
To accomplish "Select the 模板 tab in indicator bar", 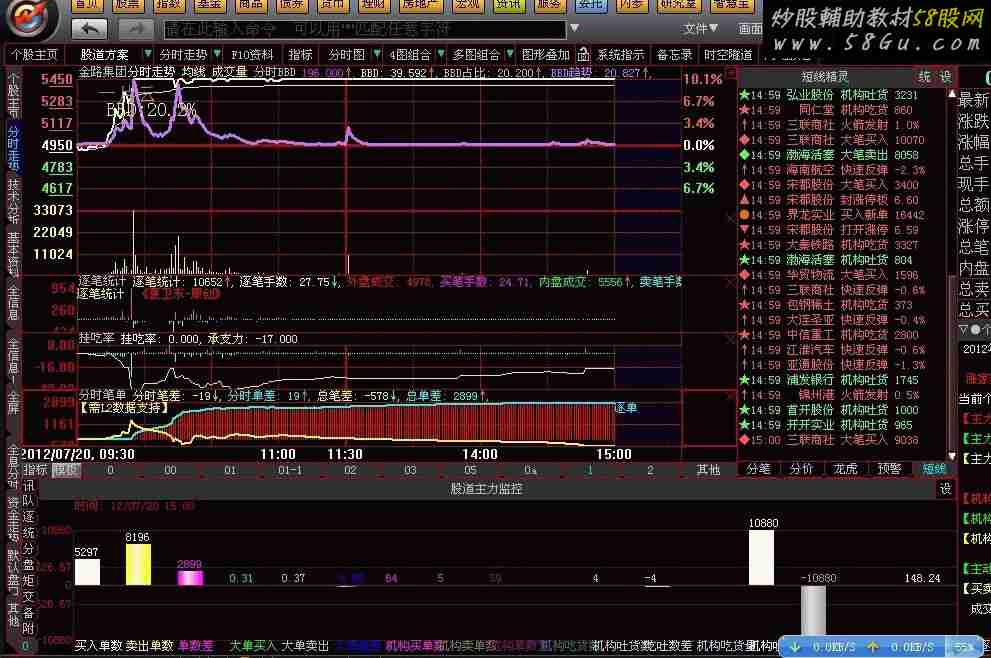I will (66, 470).
